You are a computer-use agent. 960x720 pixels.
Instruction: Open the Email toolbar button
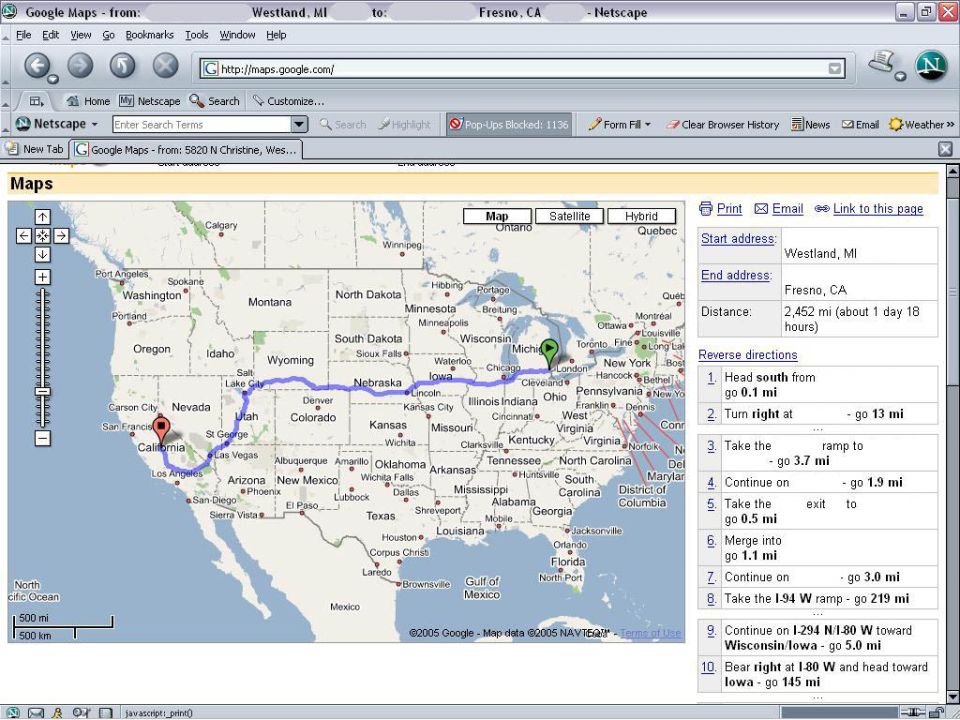point(860,124)
